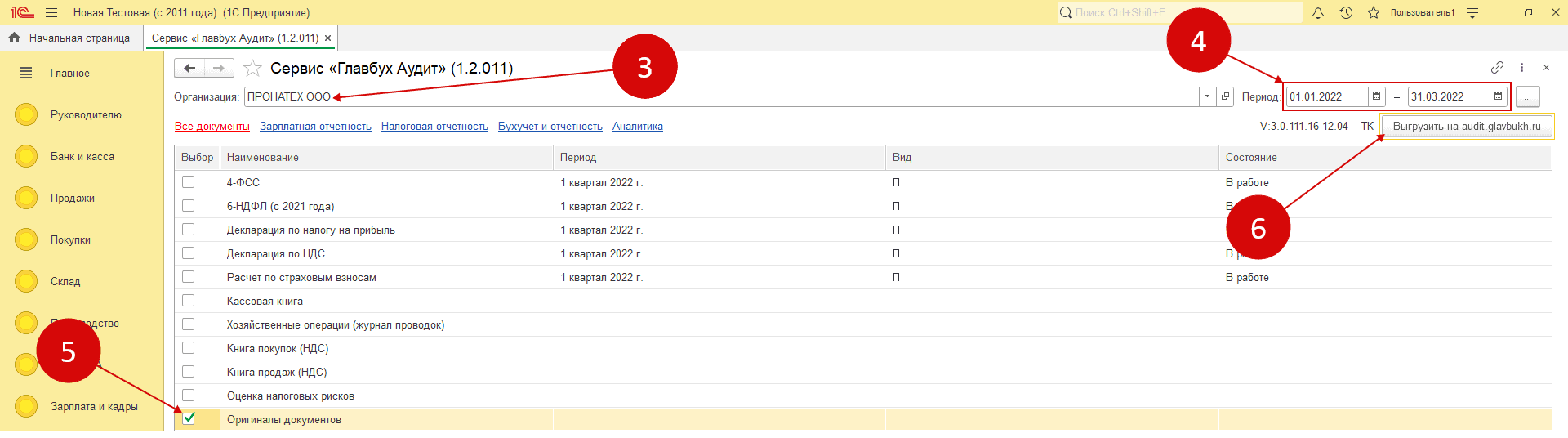Open Банк и касса section

point(82,157)
